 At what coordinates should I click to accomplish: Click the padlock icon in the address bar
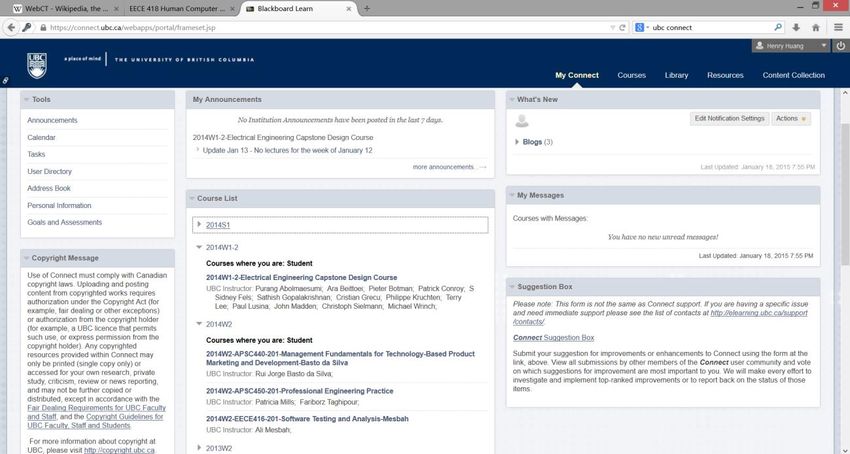(43, 27)
